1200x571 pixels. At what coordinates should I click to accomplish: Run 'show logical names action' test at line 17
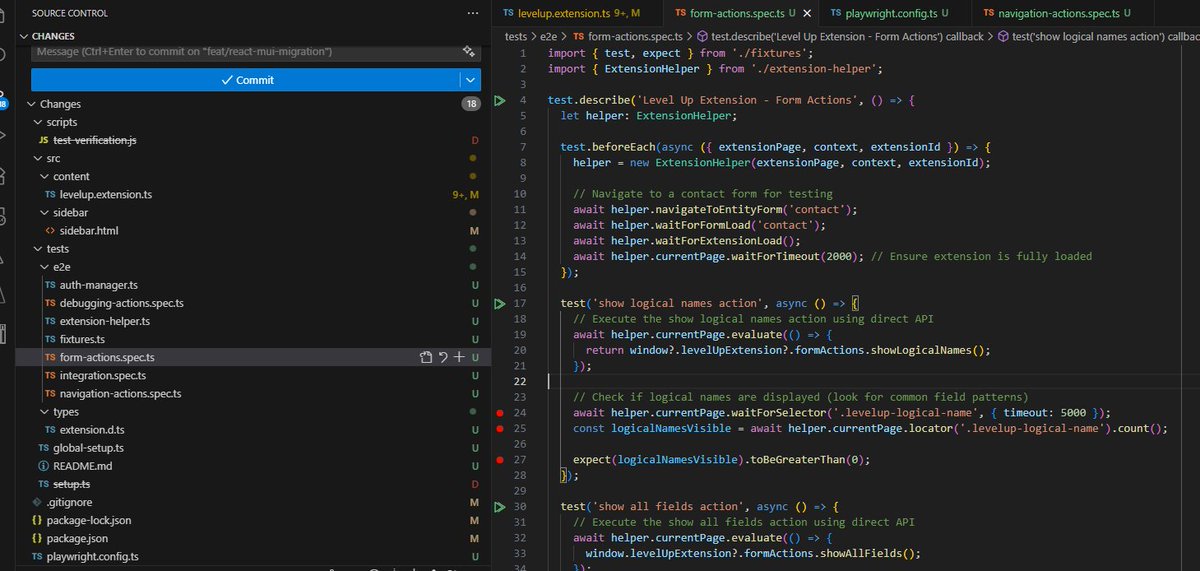click(x=500, y=303)
